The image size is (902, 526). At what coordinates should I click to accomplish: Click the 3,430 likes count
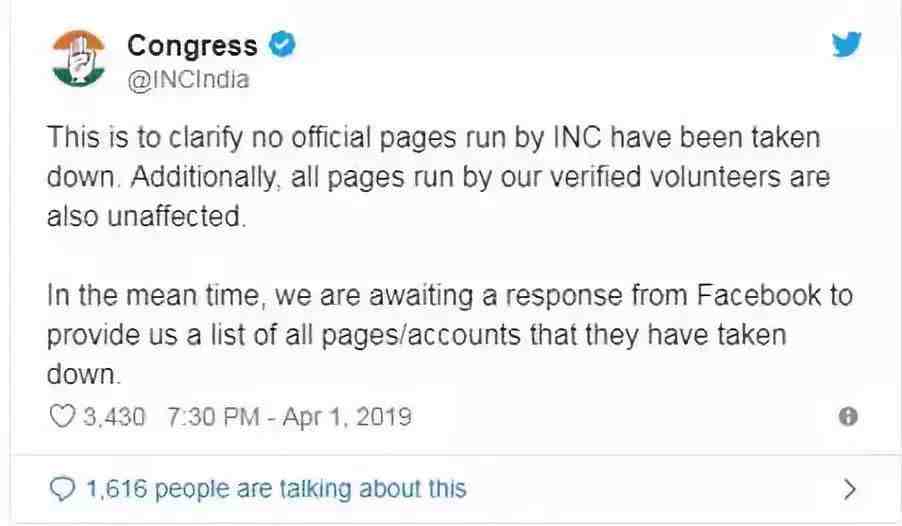tap(114, 417)
